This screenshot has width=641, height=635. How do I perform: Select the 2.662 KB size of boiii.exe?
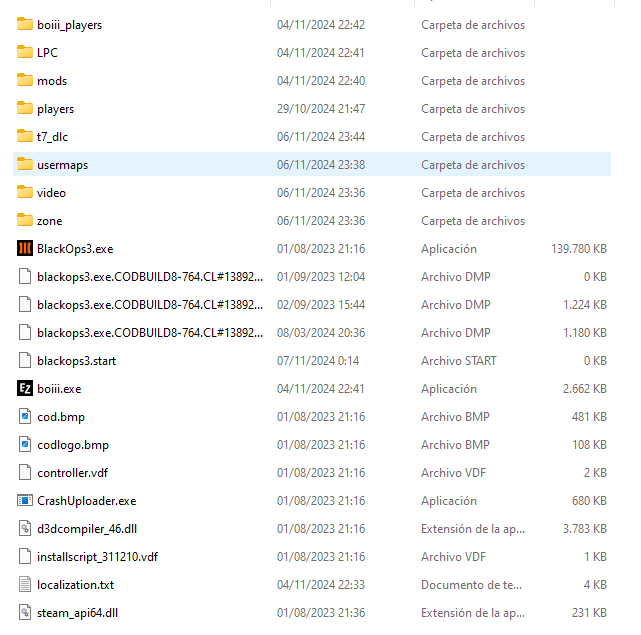click(585, 388)
